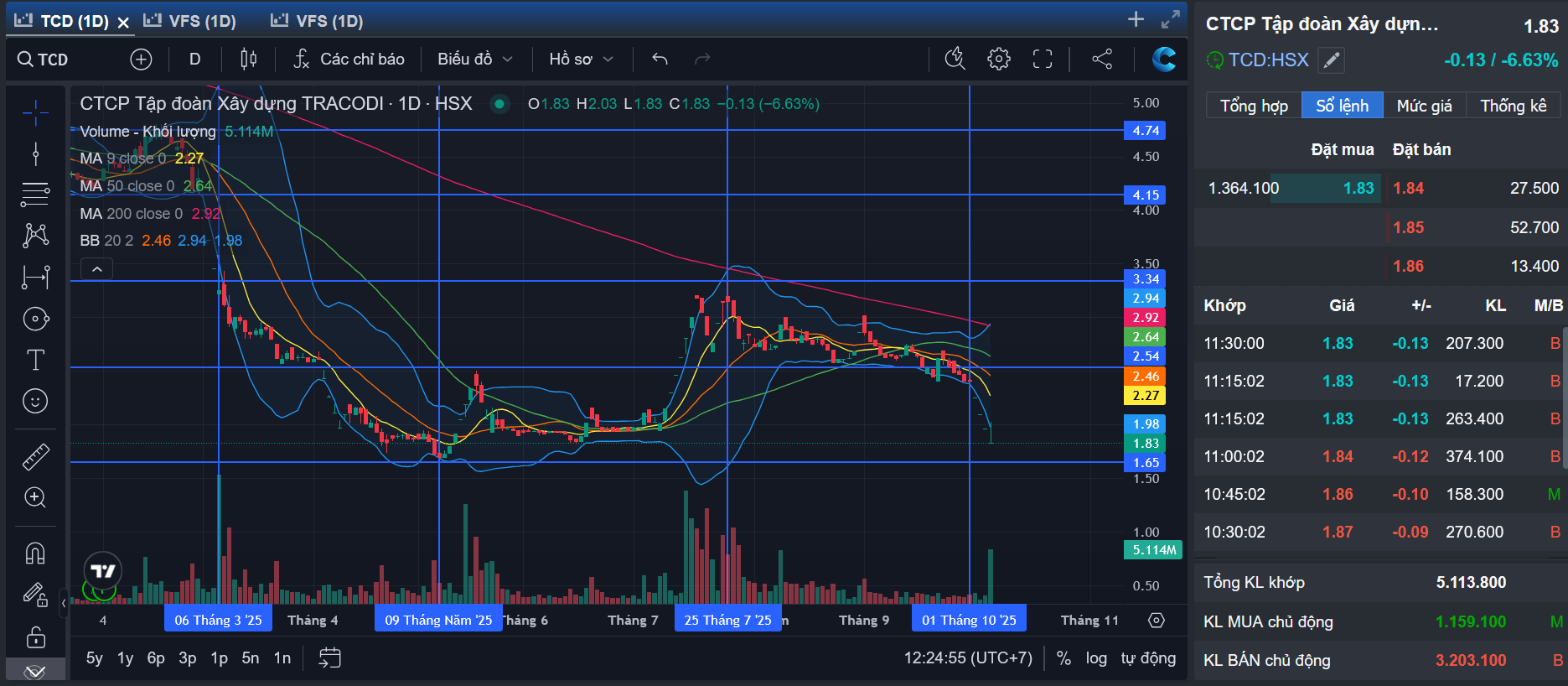Open the D interval selector
Screen dimensions: 1568x686
[x=194, y=60]
